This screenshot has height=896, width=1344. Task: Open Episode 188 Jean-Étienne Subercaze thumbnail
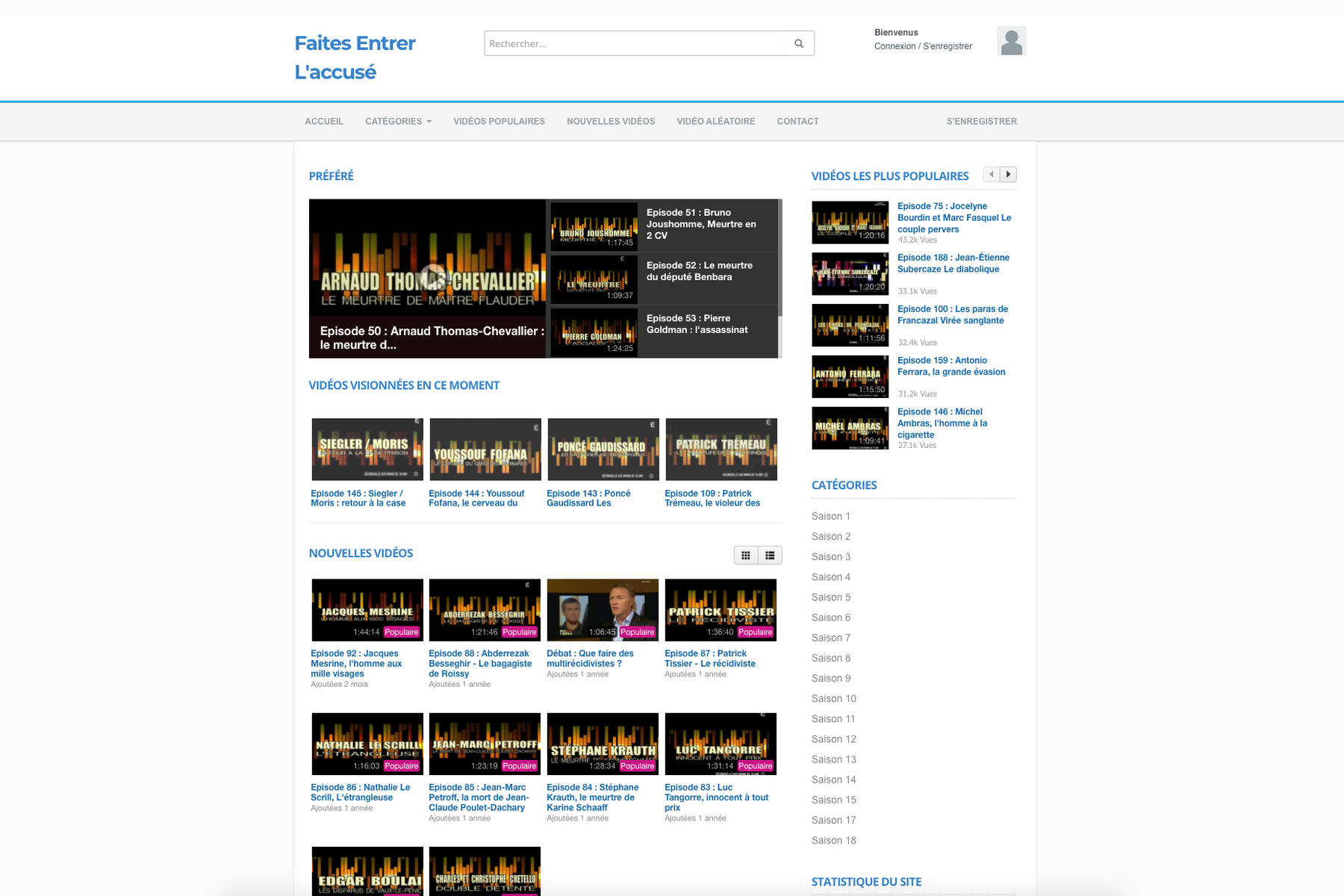850,274
